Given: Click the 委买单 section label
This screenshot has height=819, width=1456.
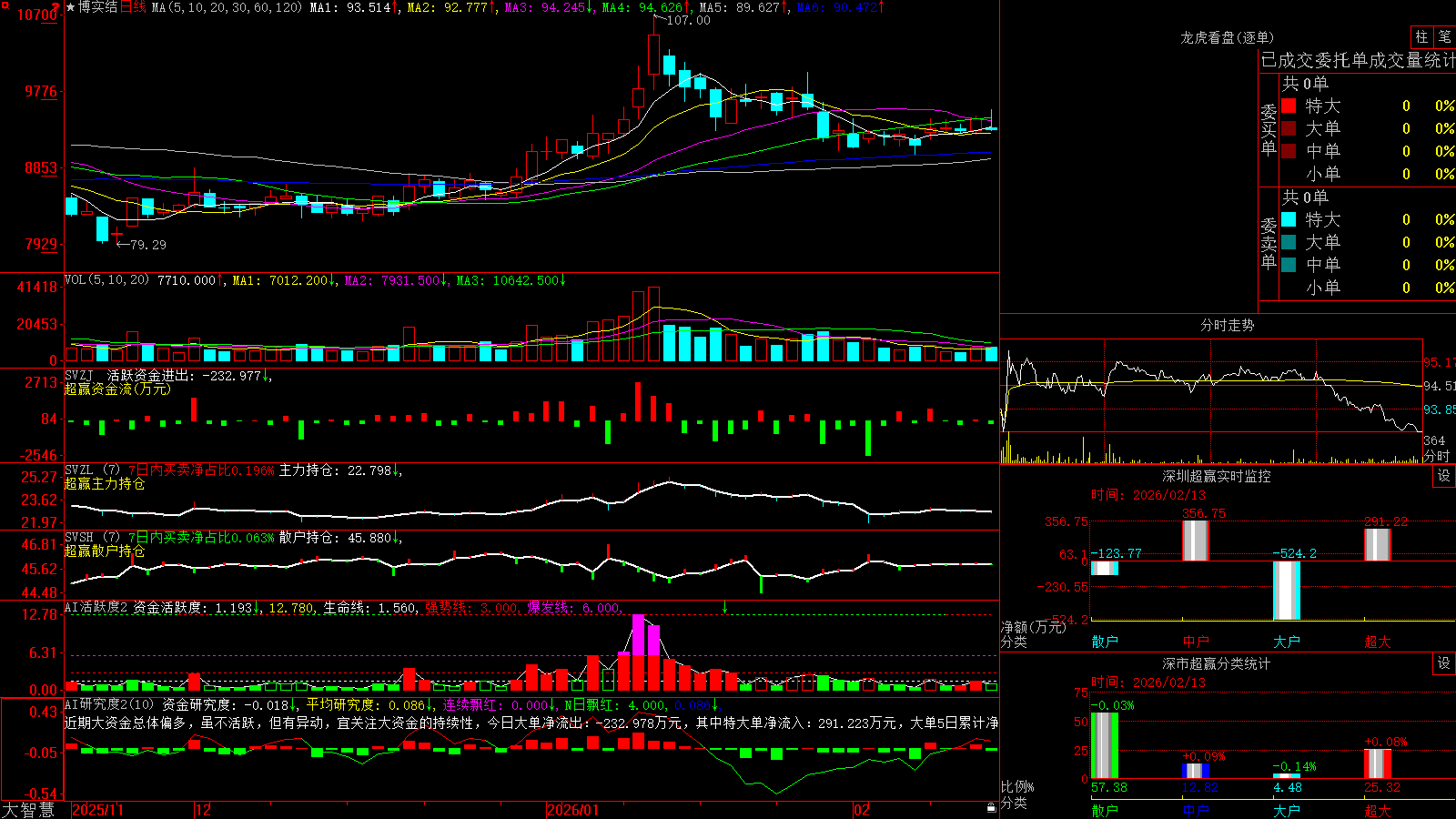Looking at the screenshot, I should pos(1269,129).
